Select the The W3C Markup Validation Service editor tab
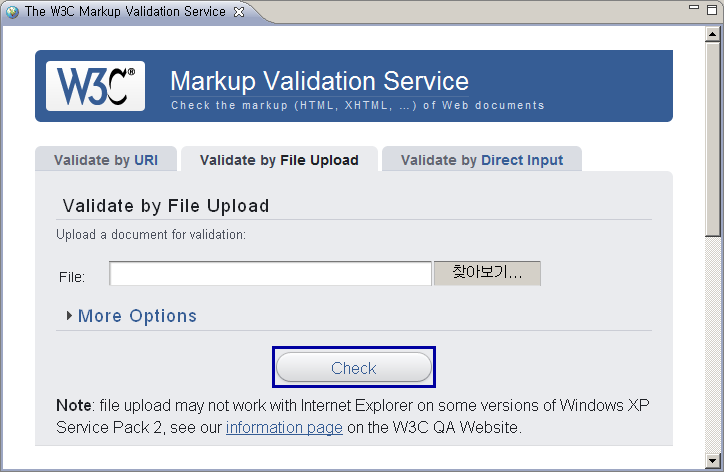This screenshot has width=724, height=472. click(125, 12)
